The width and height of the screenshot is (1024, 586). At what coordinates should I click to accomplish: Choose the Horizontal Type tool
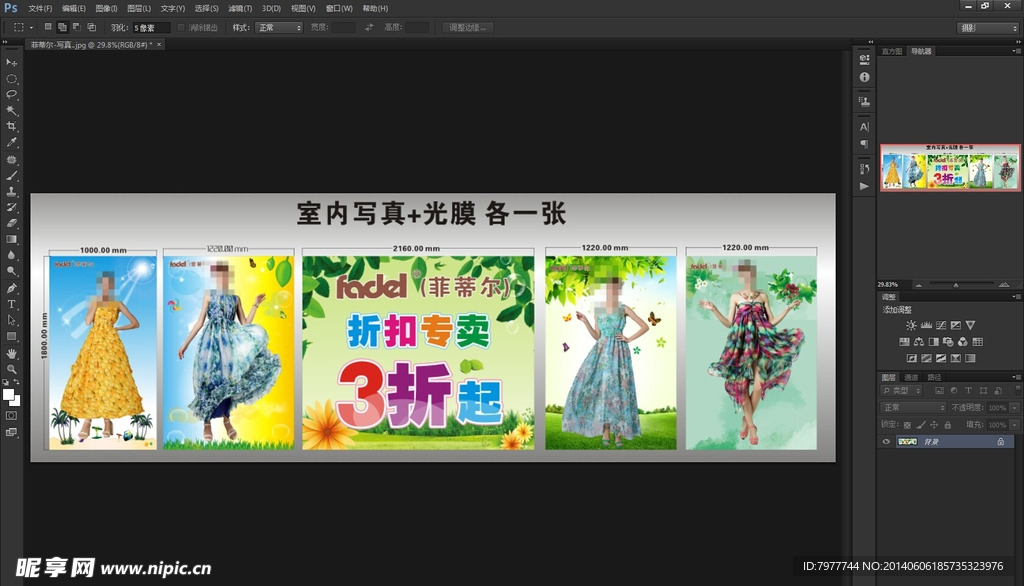coord(12,303)
